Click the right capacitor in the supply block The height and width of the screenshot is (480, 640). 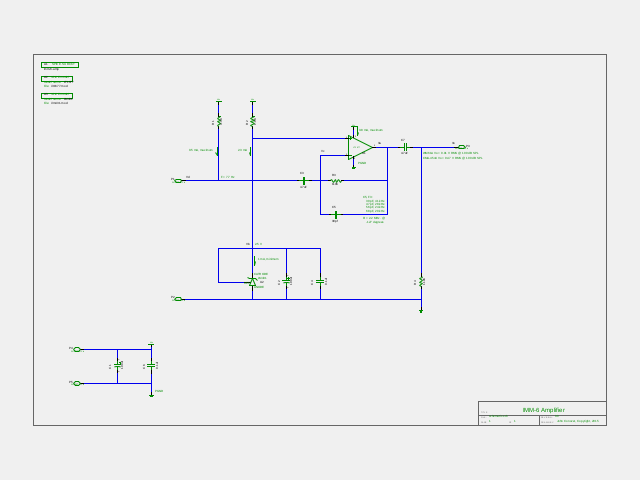(x=151, y=365)
